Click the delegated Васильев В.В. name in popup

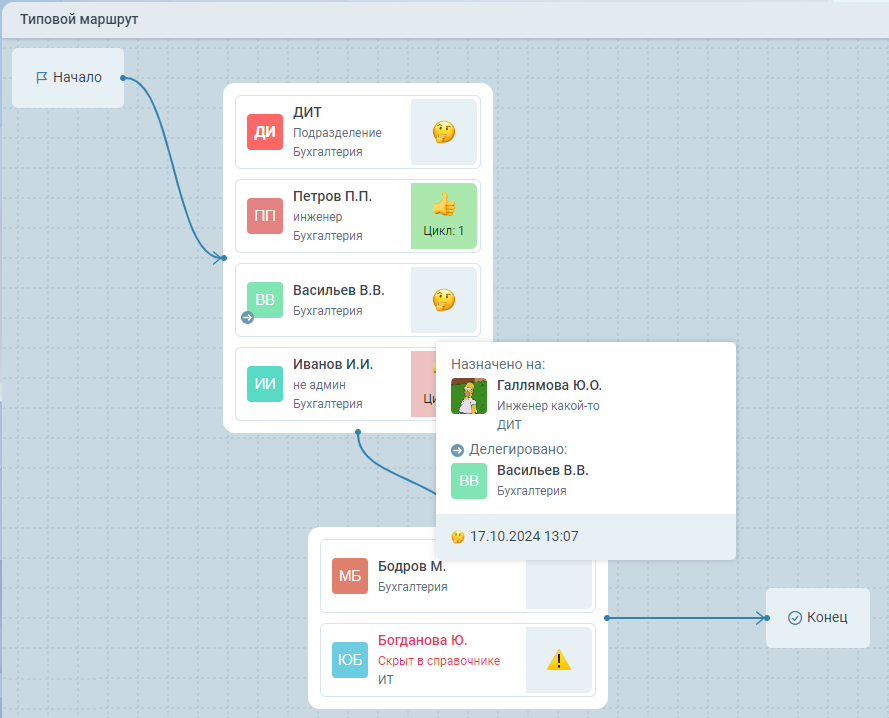click(x=543, y=470)
